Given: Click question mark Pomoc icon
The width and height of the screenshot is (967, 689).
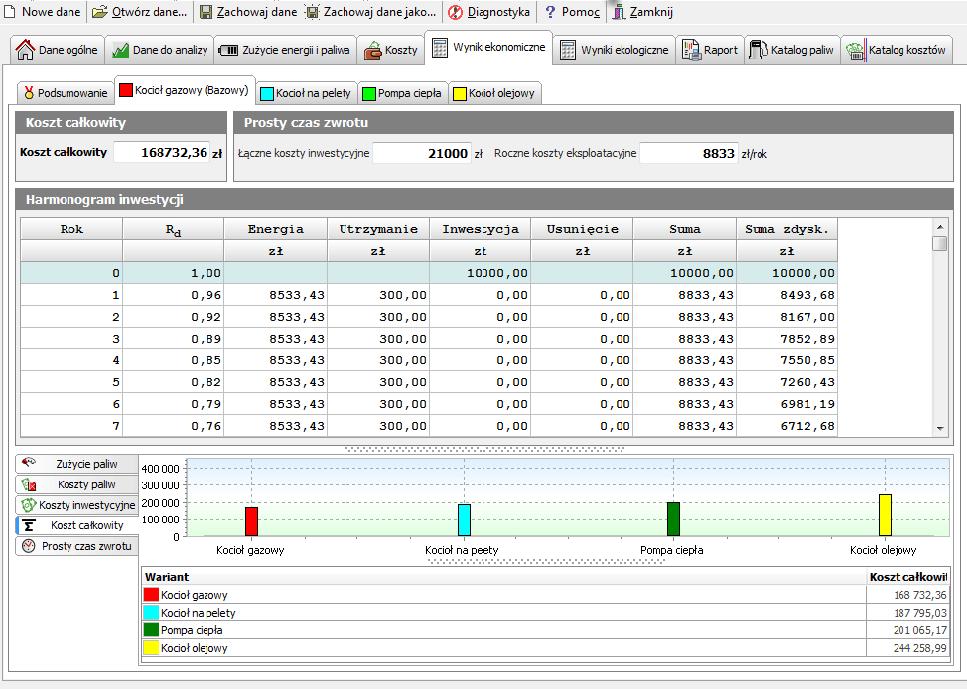Looking at the screenshot, I should [550, 12].
